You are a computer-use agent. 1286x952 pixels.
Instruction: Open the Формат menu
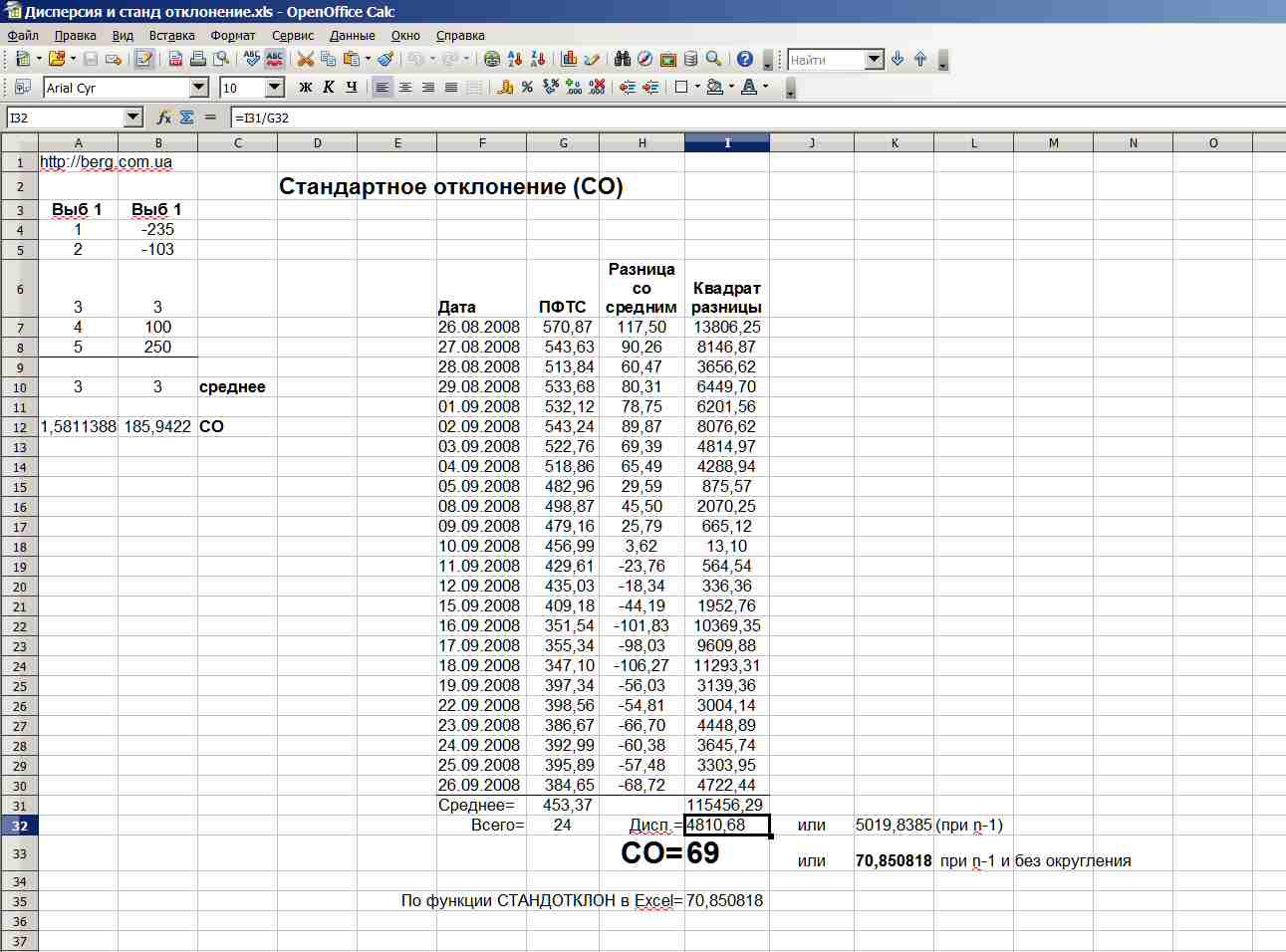pyautogui.click(x=233, y=35)
